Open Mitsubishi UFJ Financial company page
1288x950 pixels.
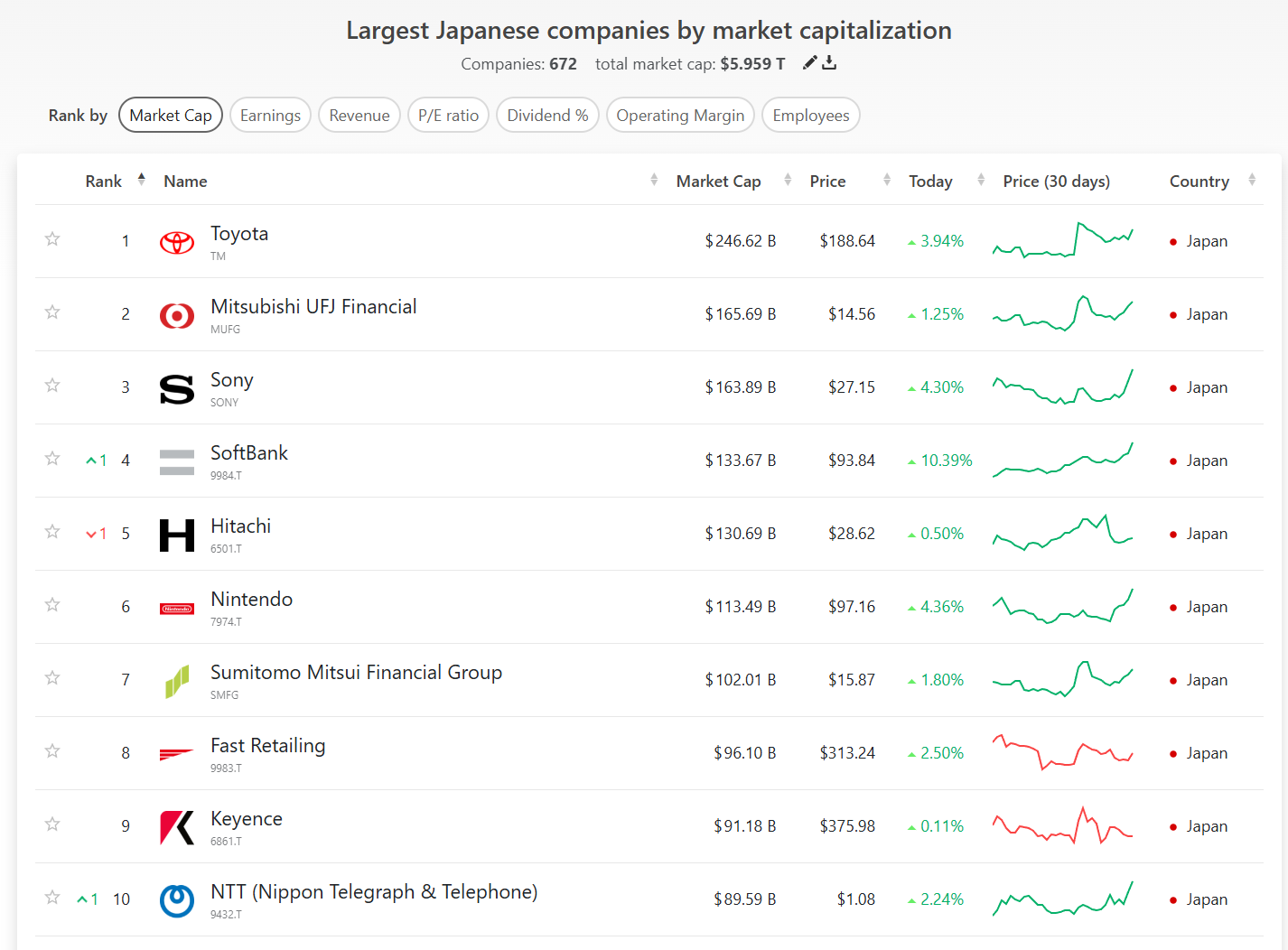(313, 307)
